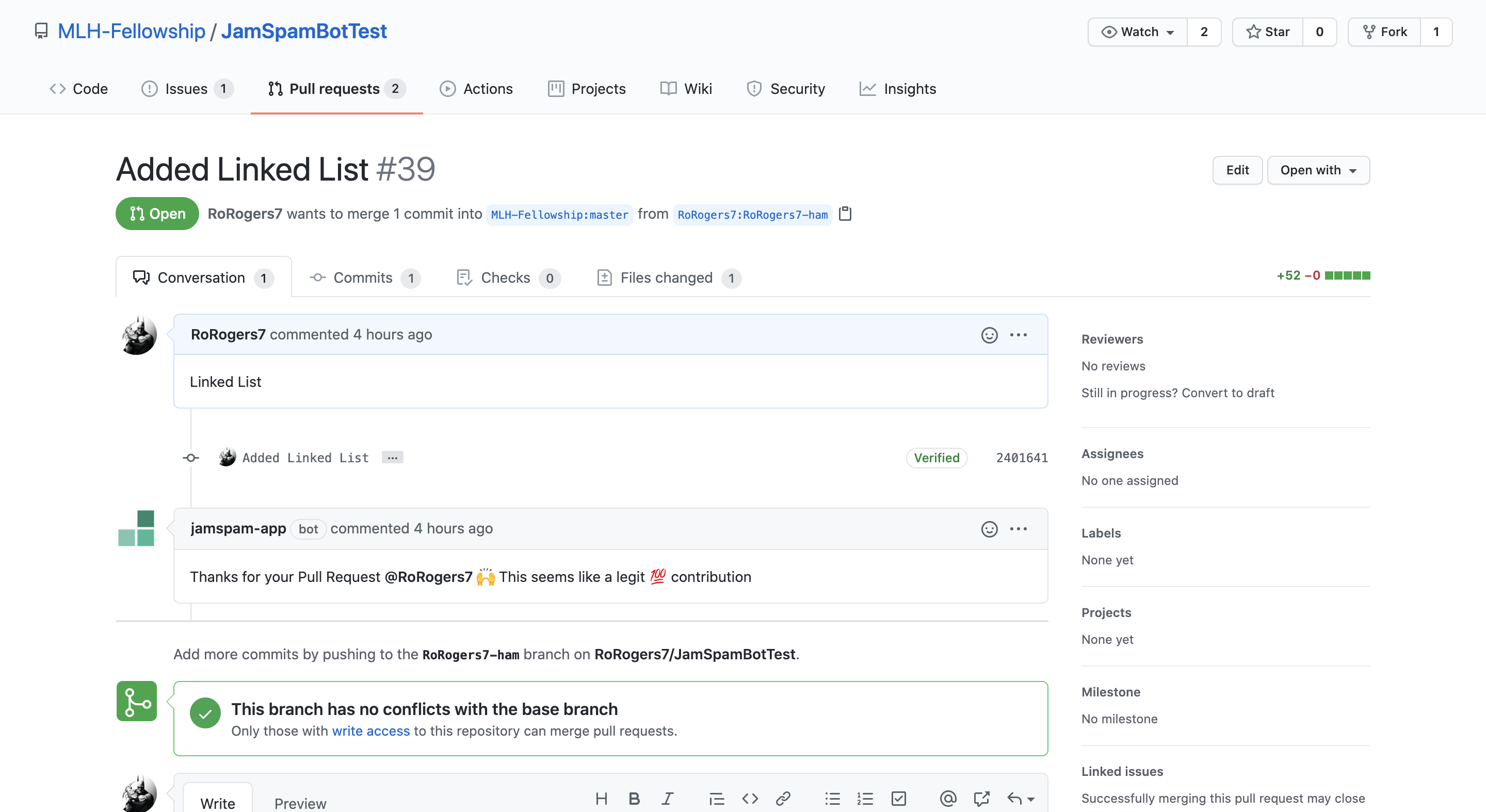The width and height of the screenshot is (1486, 812).
Task: Insert a task list checkbox item
Action: click(899, 798)
